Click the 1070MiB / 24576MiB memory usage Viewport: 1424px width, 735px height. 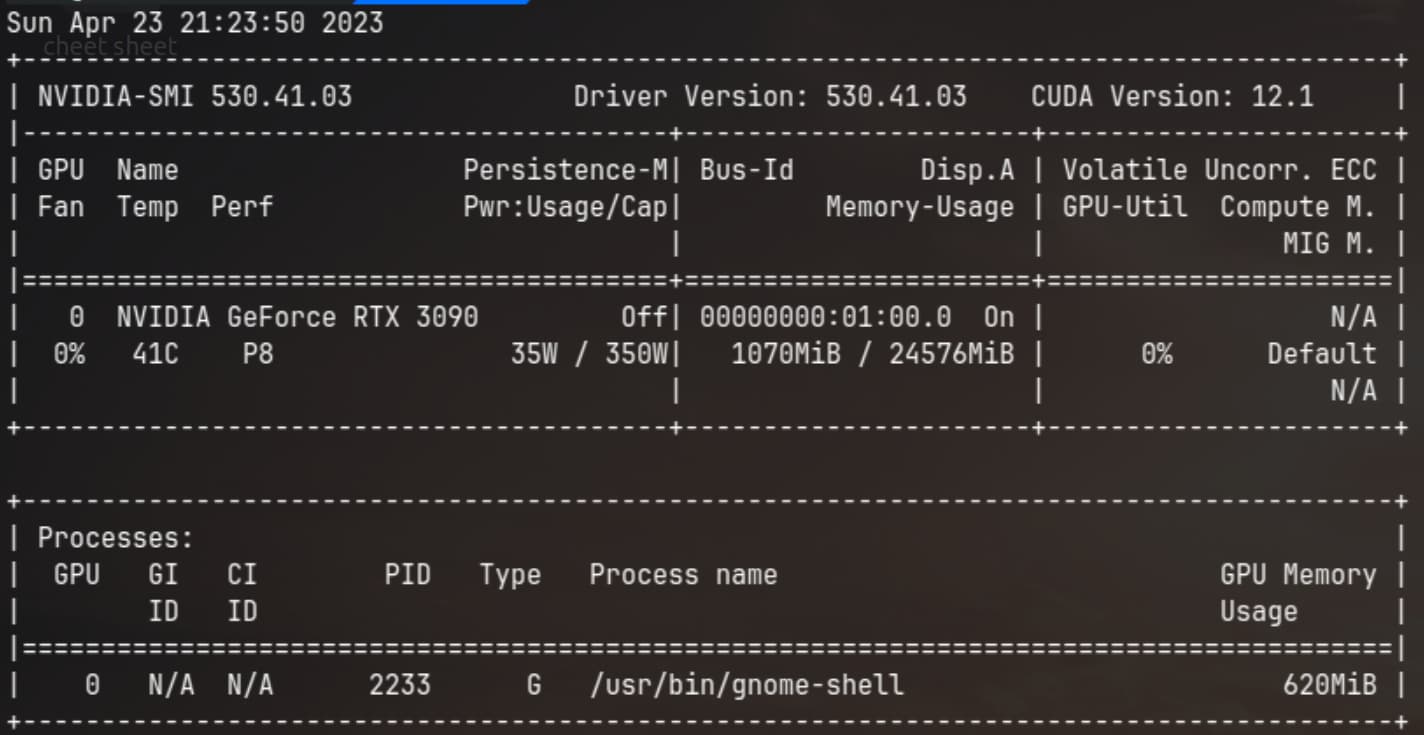872,354
